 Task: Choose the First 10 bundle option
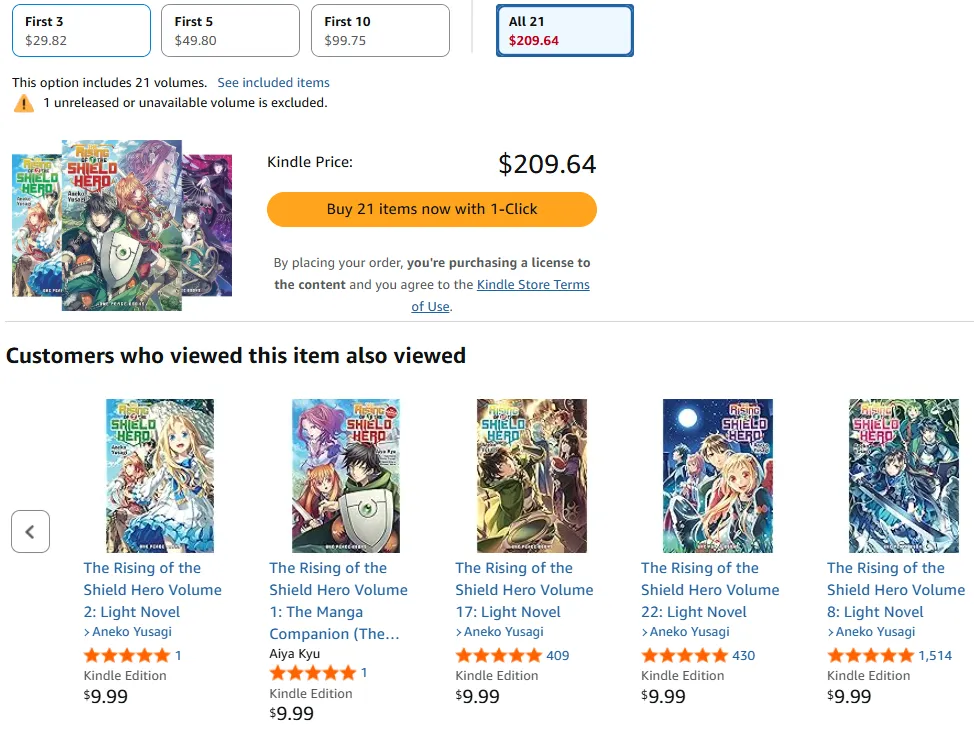[380, 31]
